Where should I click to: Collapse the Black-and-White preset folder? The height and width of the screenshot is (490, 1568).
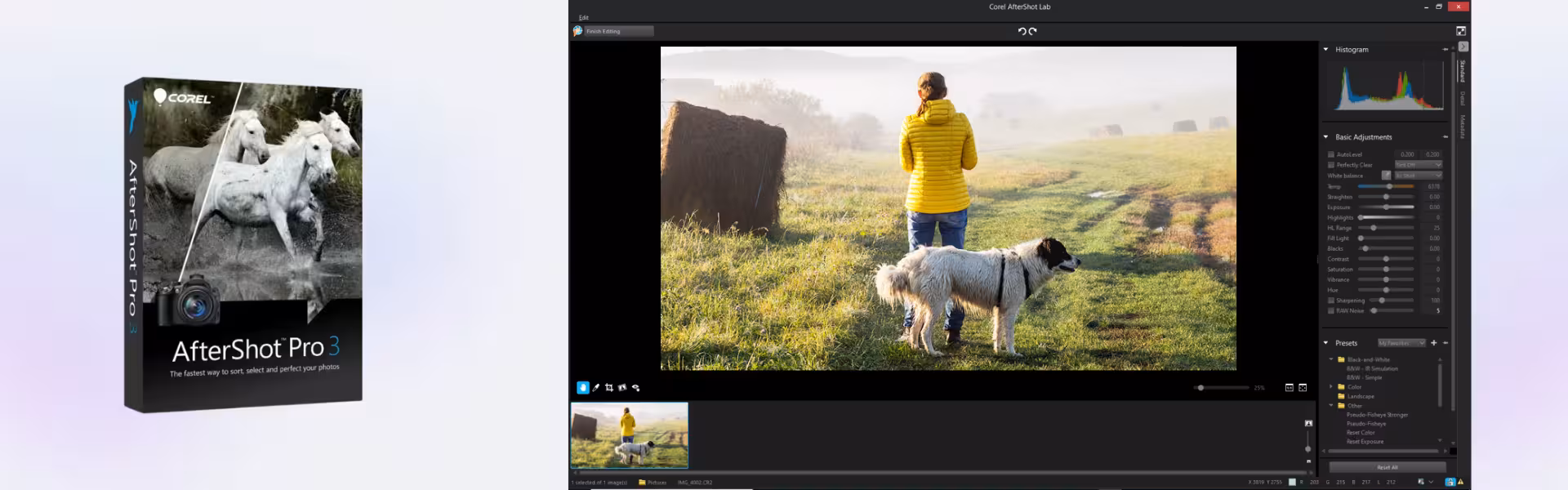click(1331, 359)
